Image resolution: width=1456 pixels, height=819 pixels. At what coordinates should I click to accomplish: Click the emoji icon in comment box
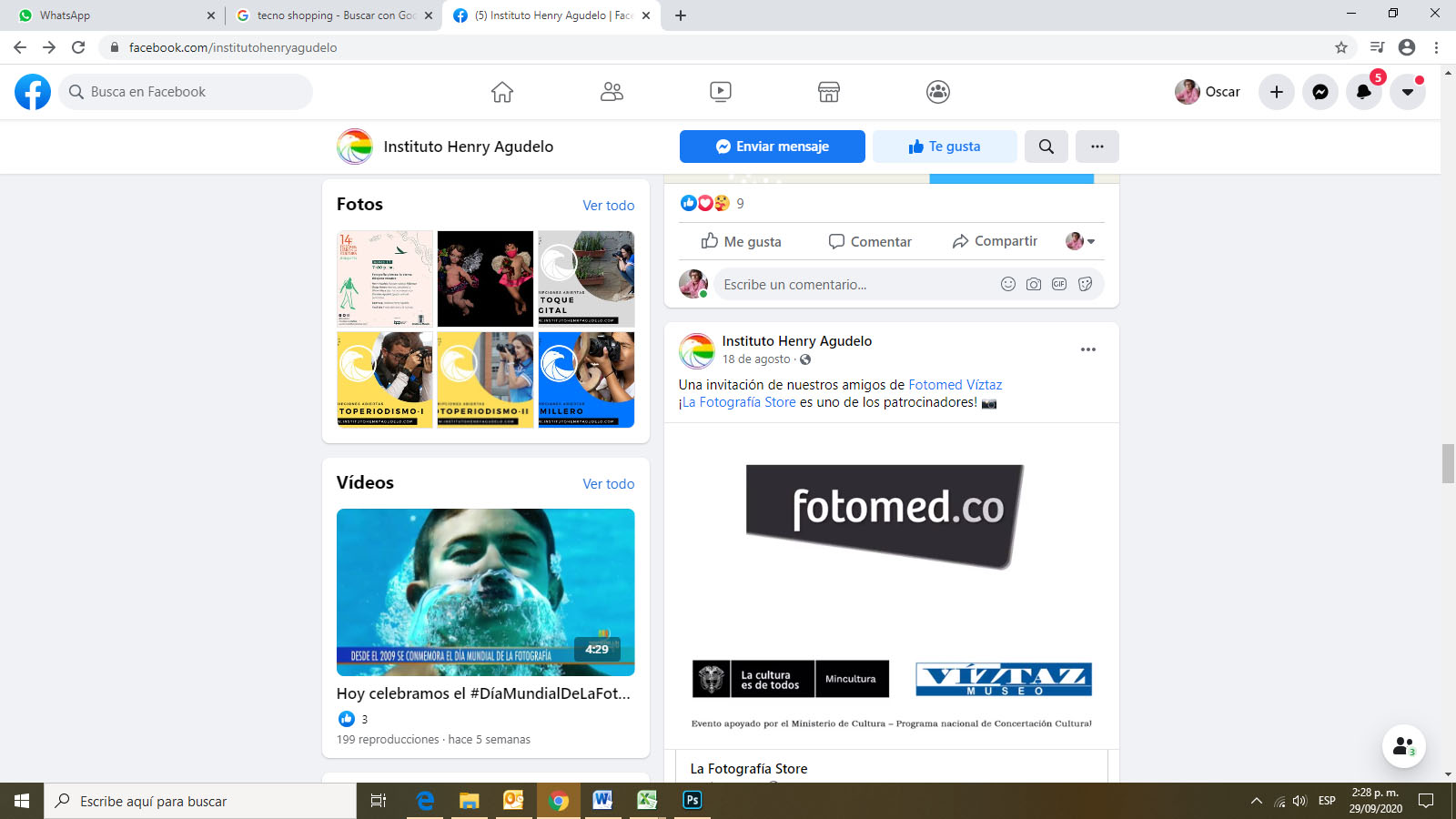click(1007, 284)
